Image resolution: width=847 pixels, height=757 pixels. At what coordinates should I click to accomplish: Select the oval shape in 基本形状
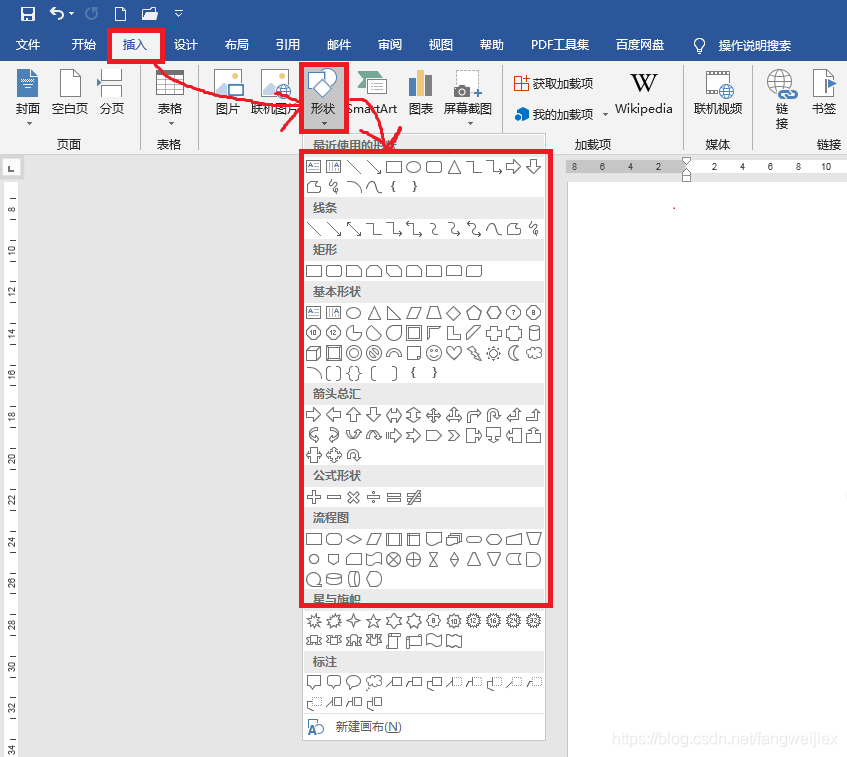[x=353, y=313]
